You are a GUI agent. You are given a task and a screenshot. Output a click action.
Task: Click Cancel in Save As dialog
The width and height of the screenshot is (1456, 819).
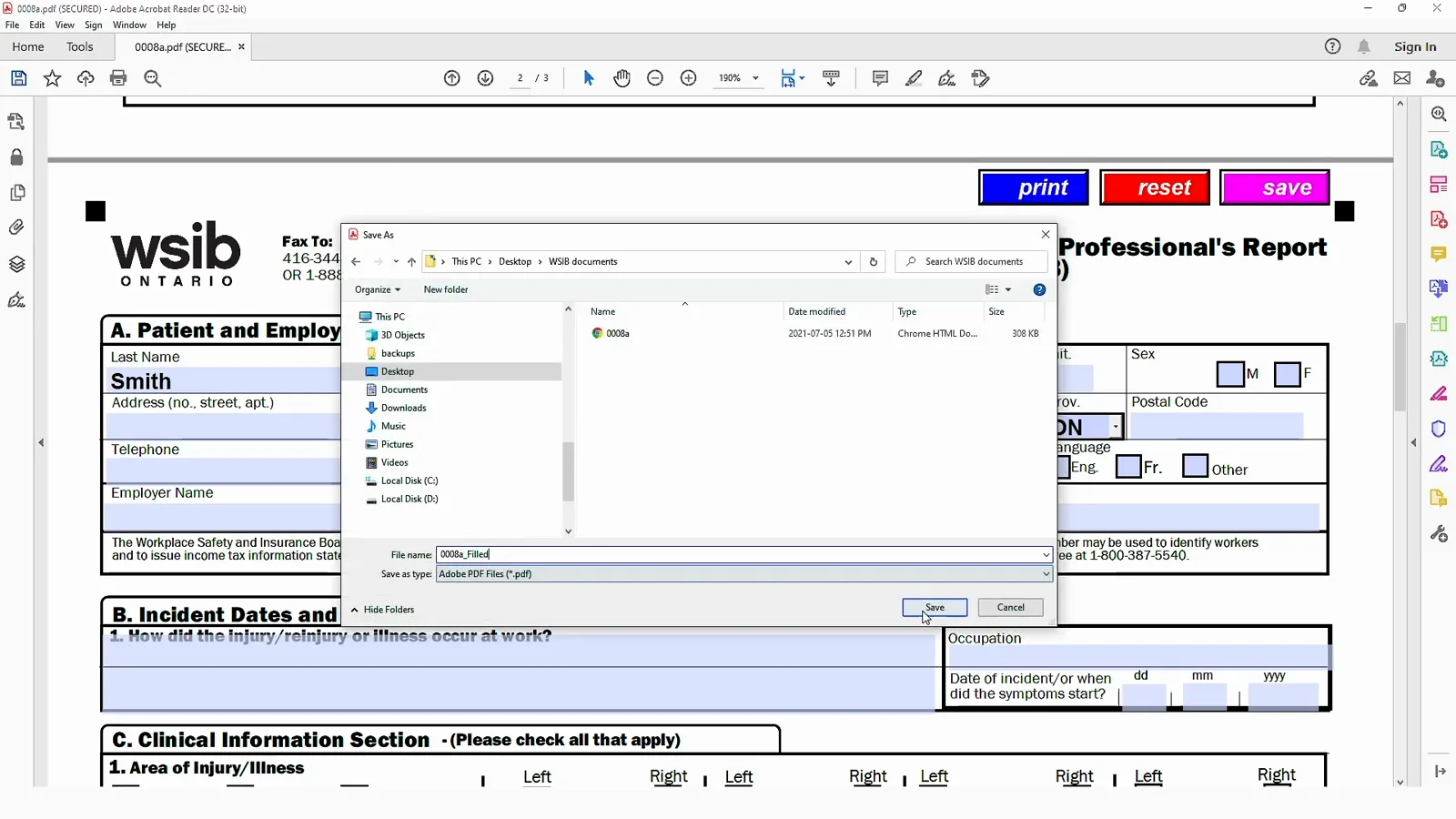point(1010,608)
